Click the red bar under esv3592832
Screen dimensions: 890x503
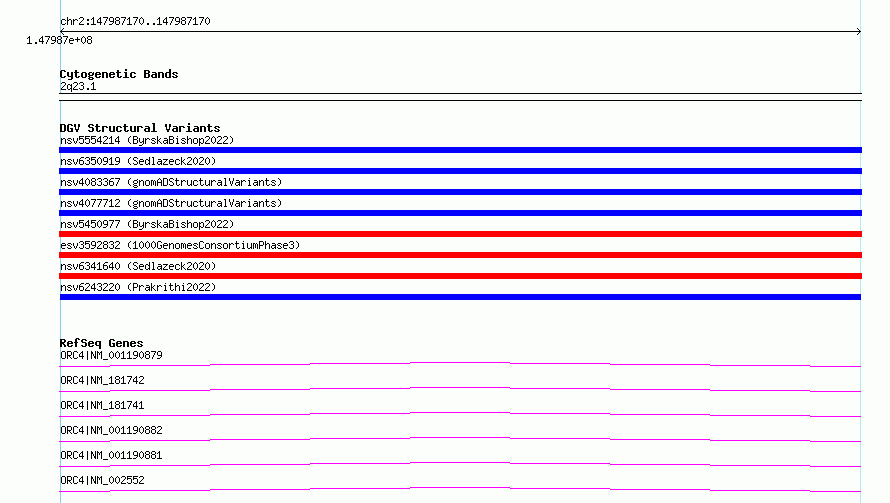point(460,255)
